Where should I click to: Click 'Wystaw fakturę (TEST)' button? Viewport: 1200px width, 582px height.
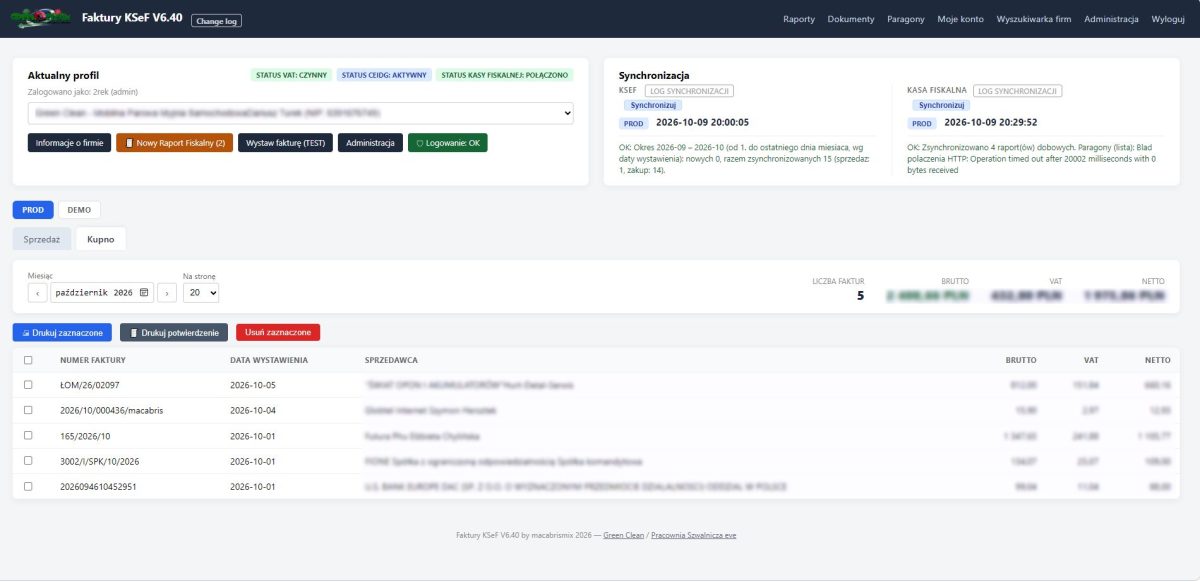tap(285, 143)
